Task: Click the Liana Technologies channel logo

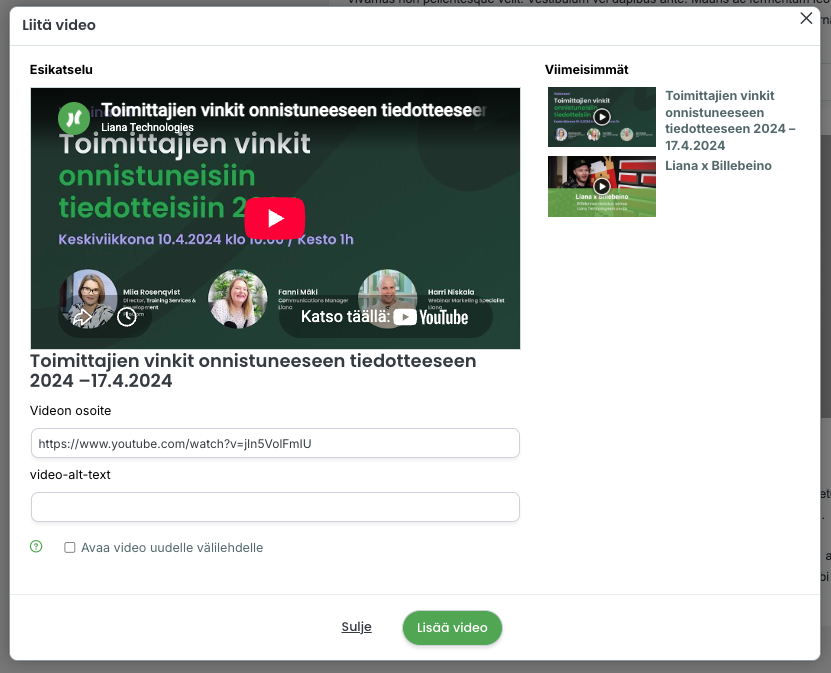Action: point(74,118)
